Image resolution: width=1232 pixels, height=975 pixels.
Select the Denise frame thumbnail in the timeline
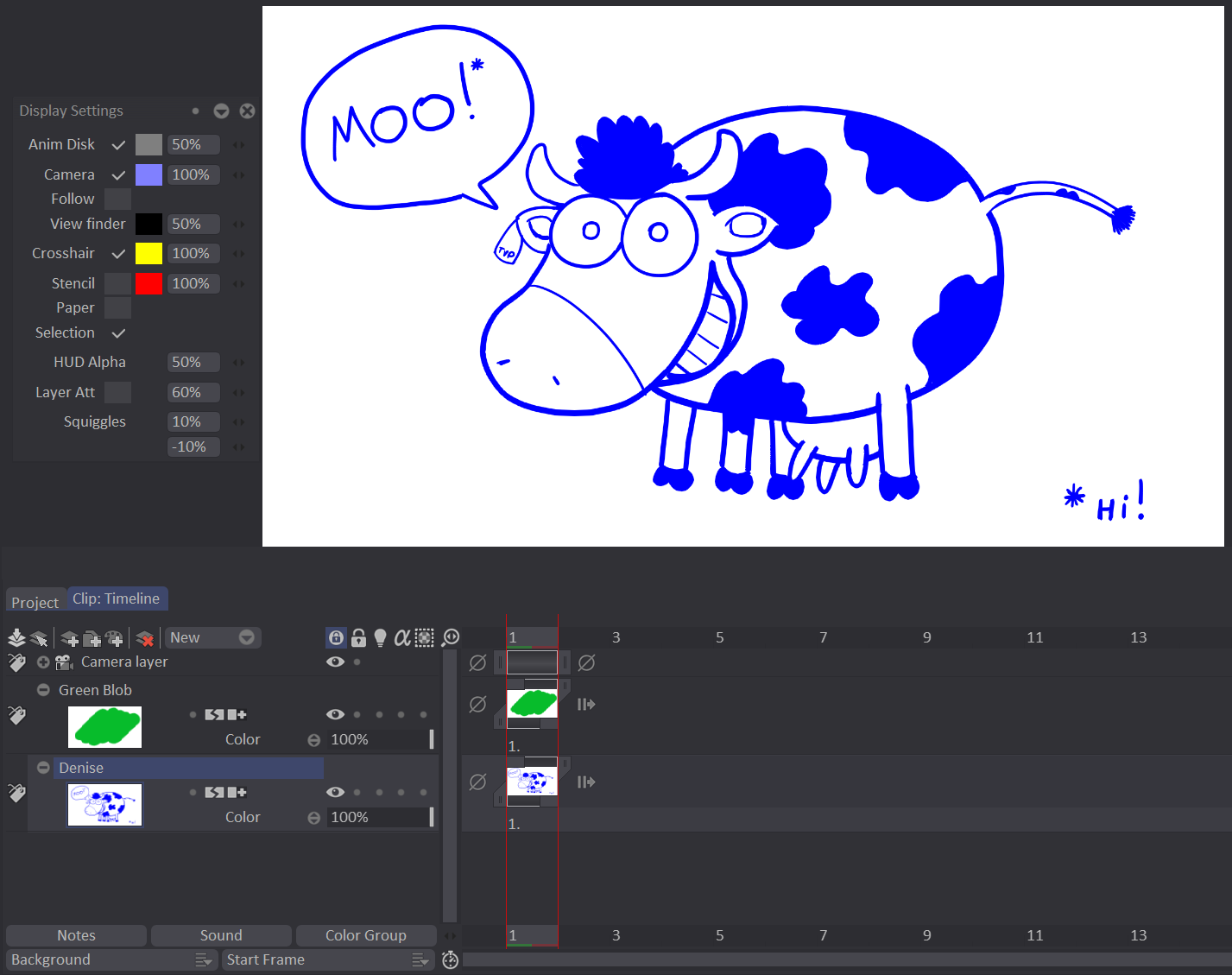point(532,782)
